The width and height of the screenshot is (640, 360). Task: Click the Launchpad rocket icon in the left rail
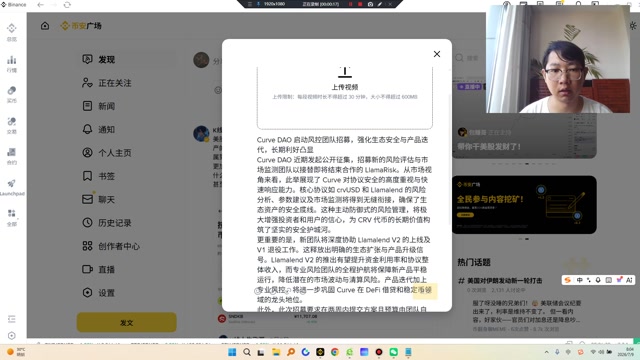[x=11, y=183]
